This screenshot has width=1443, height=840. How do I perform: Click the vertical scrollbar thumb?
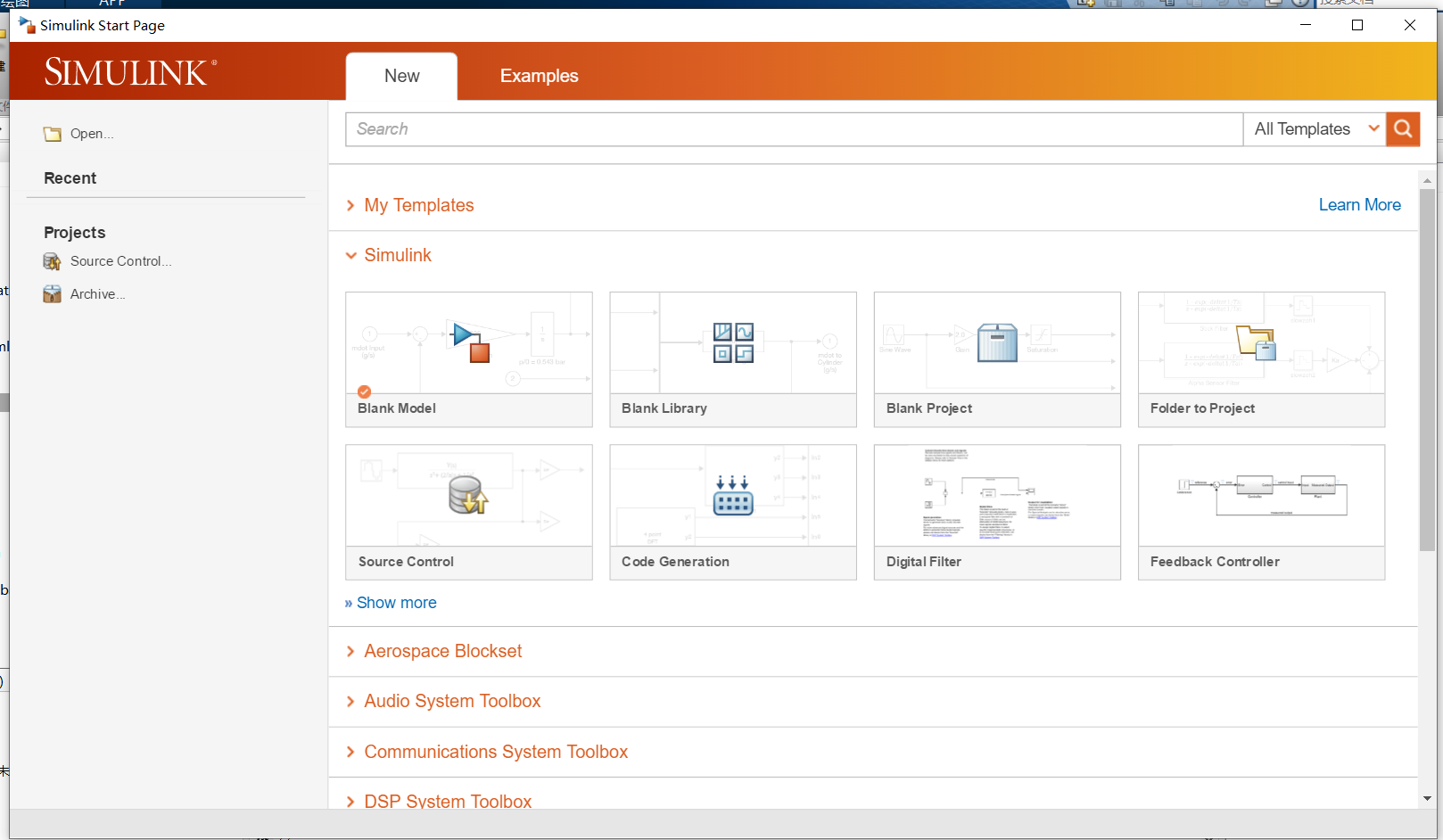(x=1427, y=370)
